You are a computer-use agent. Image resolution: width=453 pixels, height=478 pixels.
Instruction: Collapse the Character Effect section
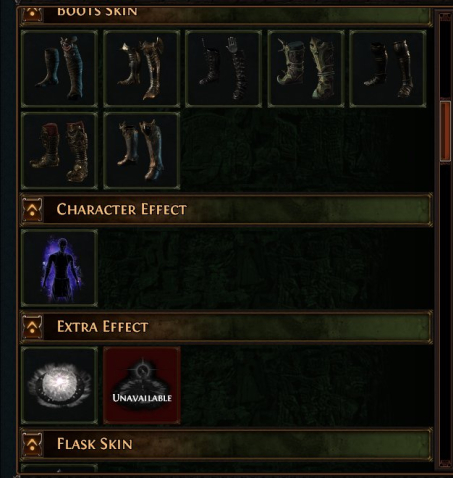[32, 210]
